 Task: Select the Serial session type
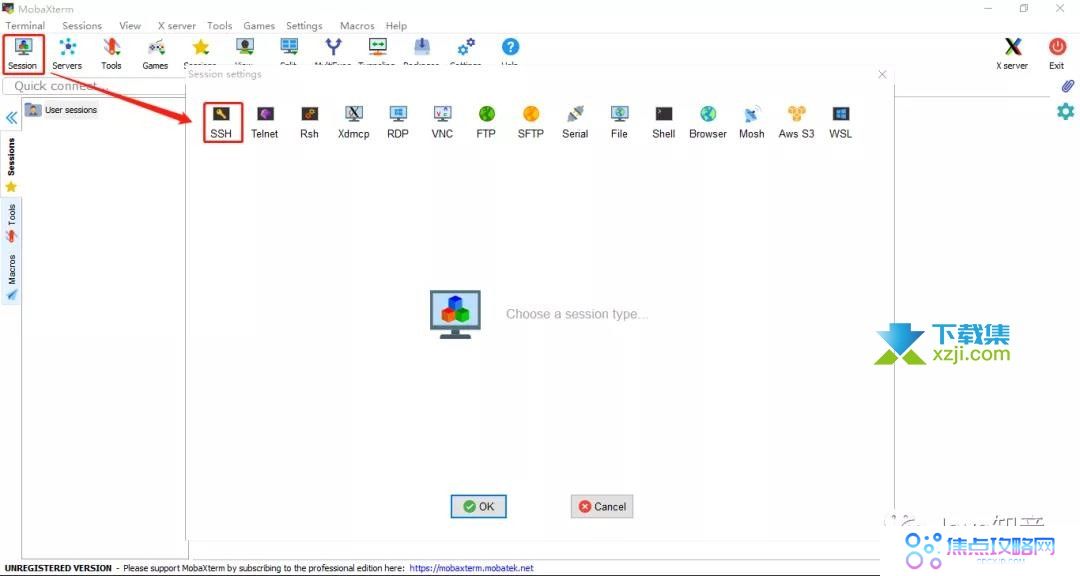[575, 123]
